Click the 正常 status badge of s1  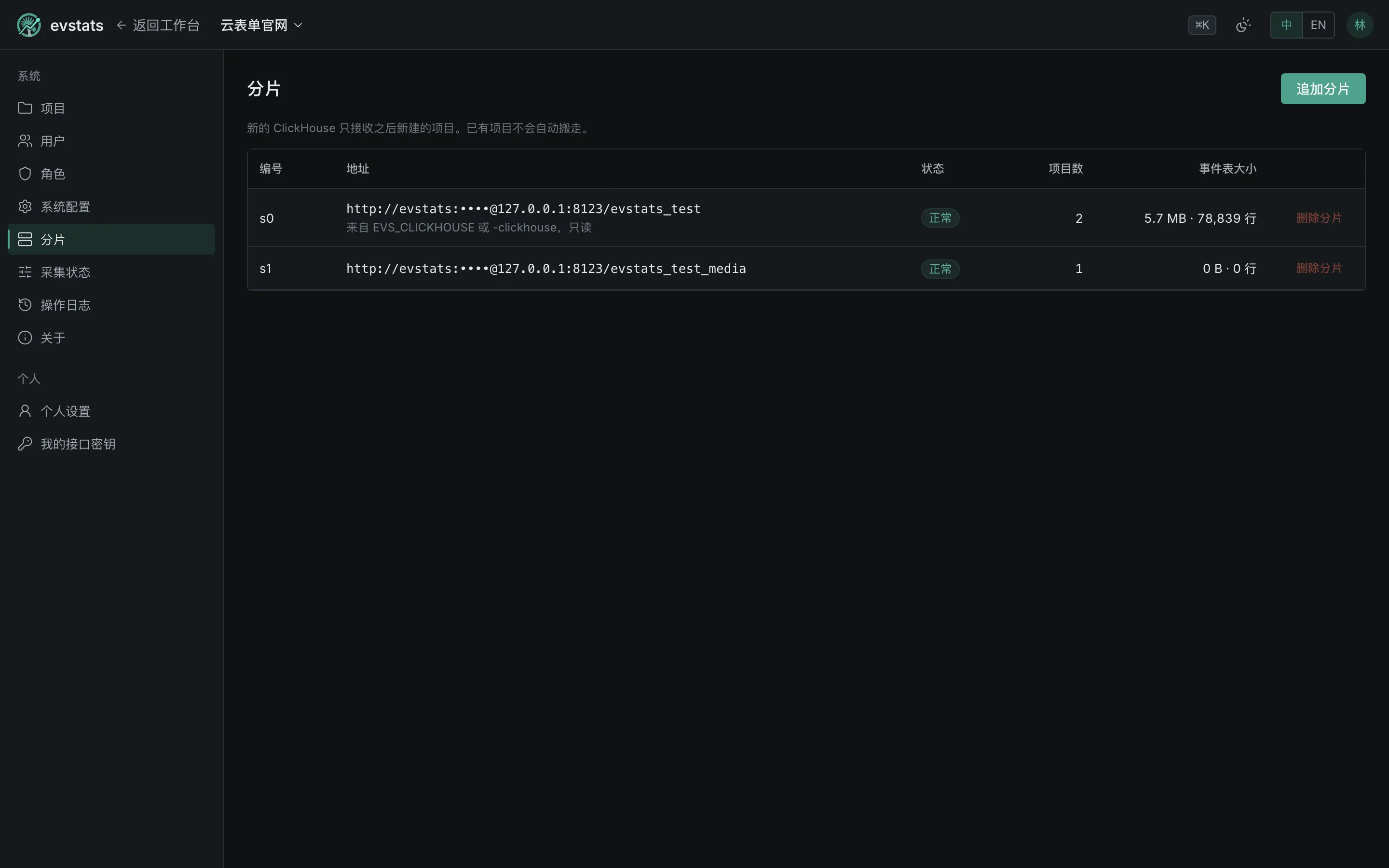tap(940, 269)
